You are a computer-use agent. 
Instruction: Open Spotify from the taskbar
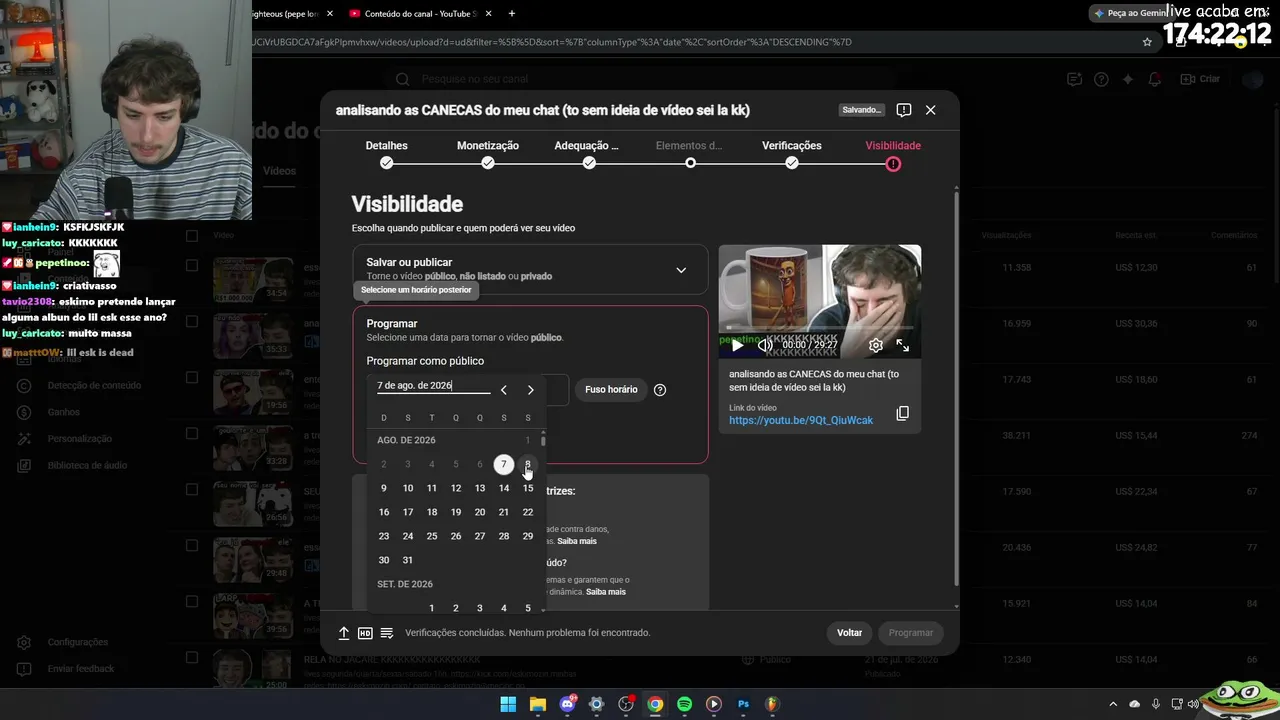pos(684,704)
